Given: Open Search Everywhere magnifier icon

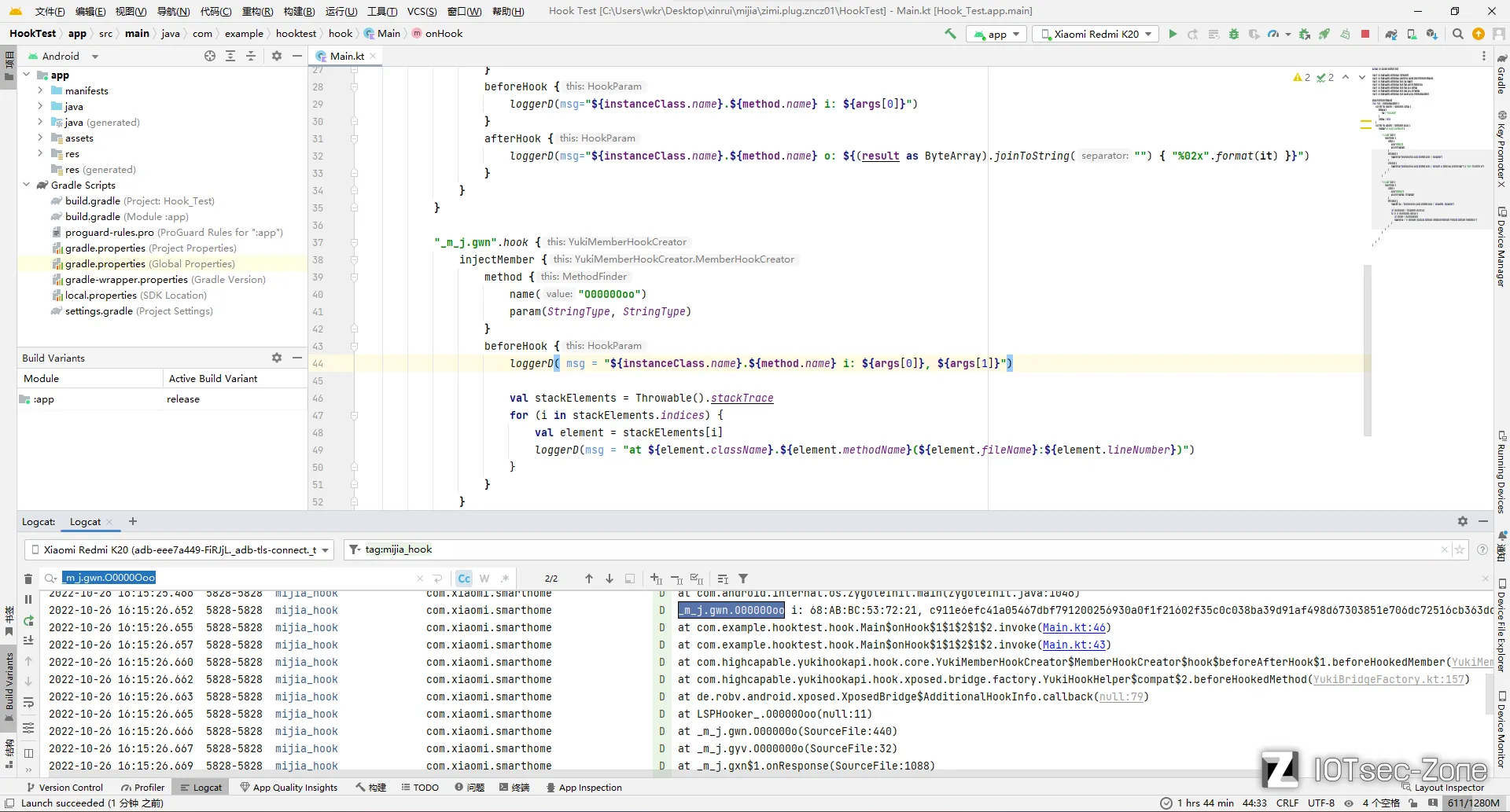Looking at the screenshot, I should click(x=1458, y=35).
